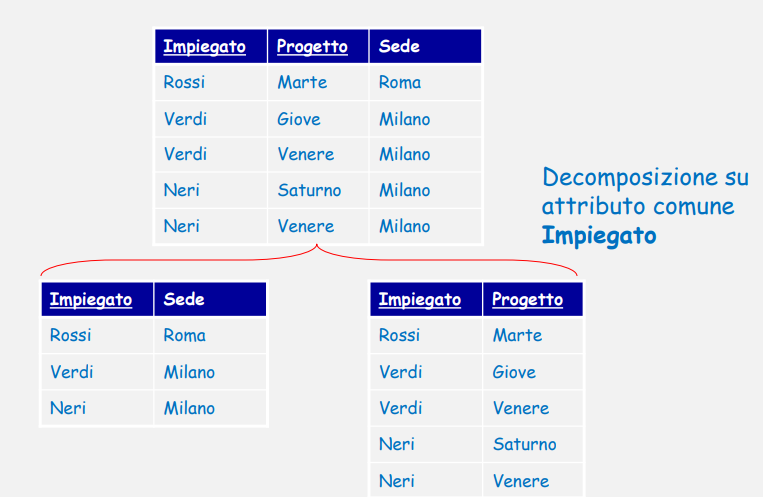763x497 pixels.
Task: Select Giove cell in bottom-right table
Action: [x=532, y=372]
